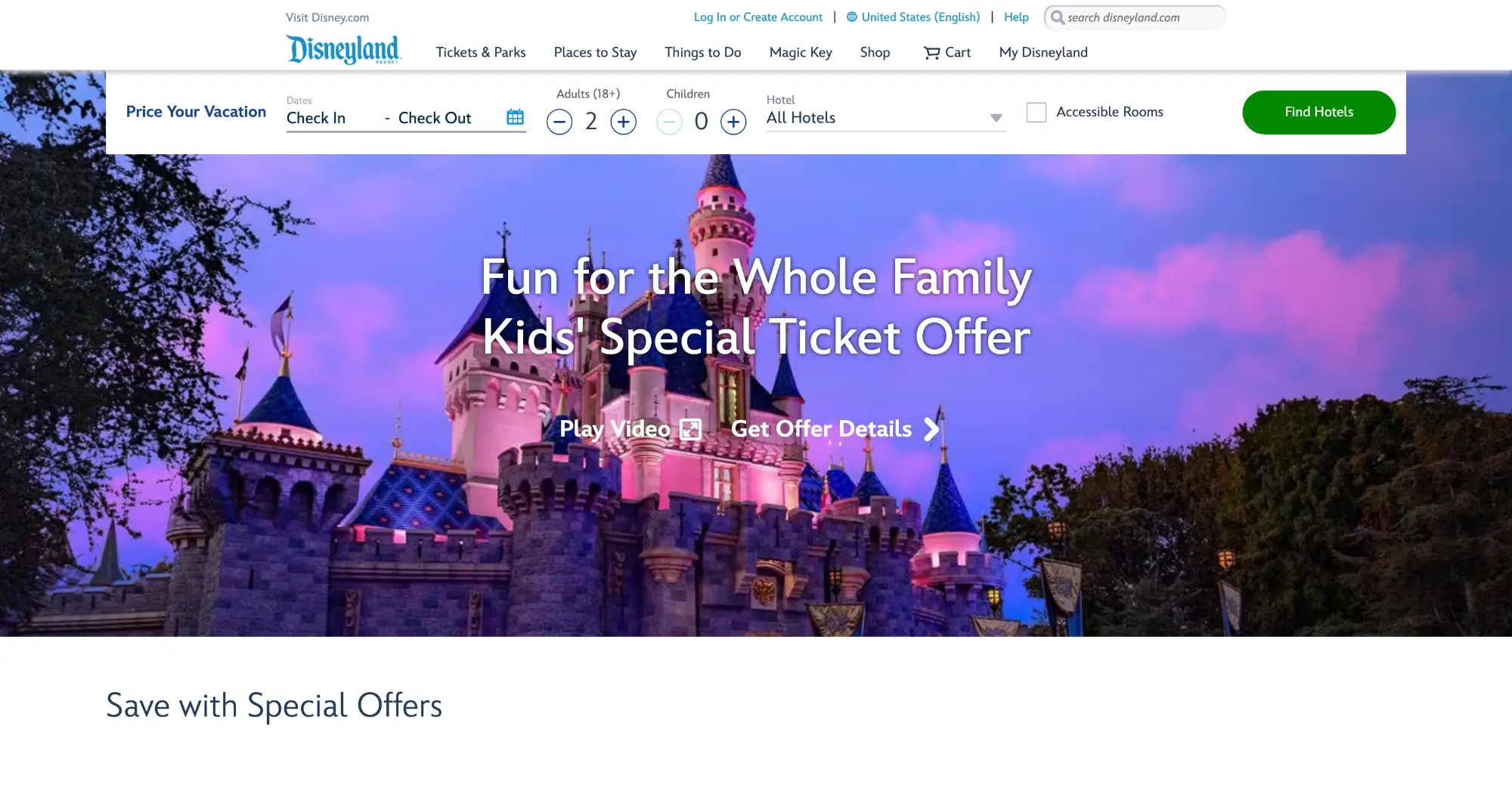Click the Save with Special Offers heading
Screen dimensions: 1512x810
coord(274,706)
